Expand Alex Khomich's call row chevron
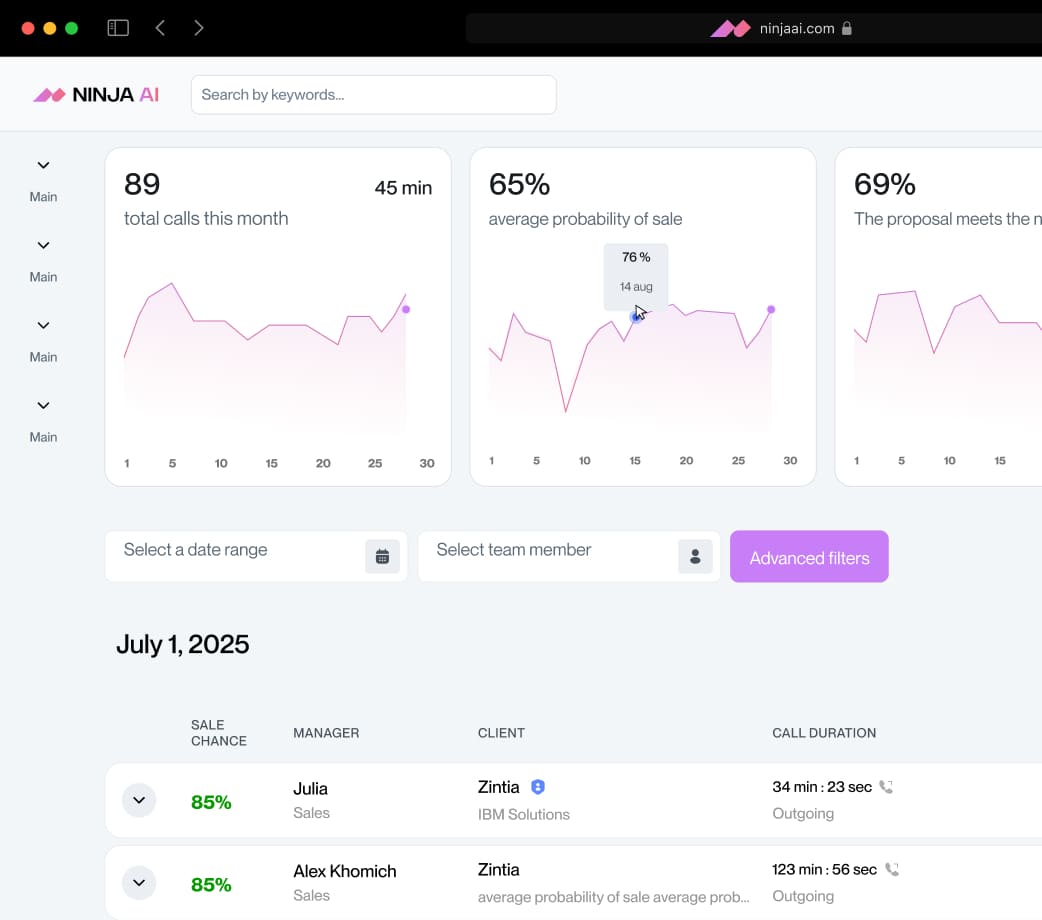1042x920 pixels. pos(139,882)
